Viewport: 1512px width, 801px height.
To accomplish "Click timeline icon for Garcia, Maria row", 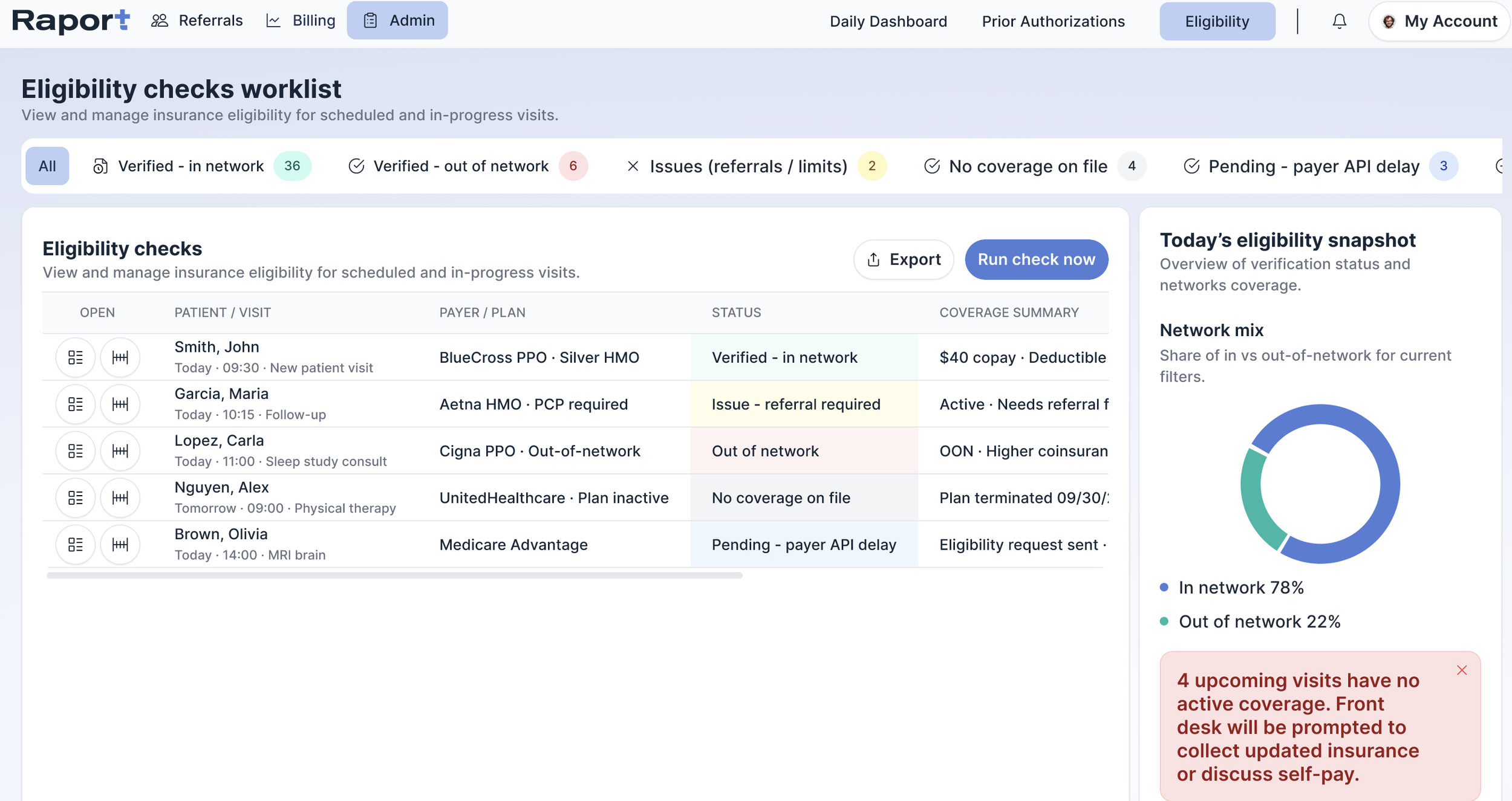I will pos(120,404).
